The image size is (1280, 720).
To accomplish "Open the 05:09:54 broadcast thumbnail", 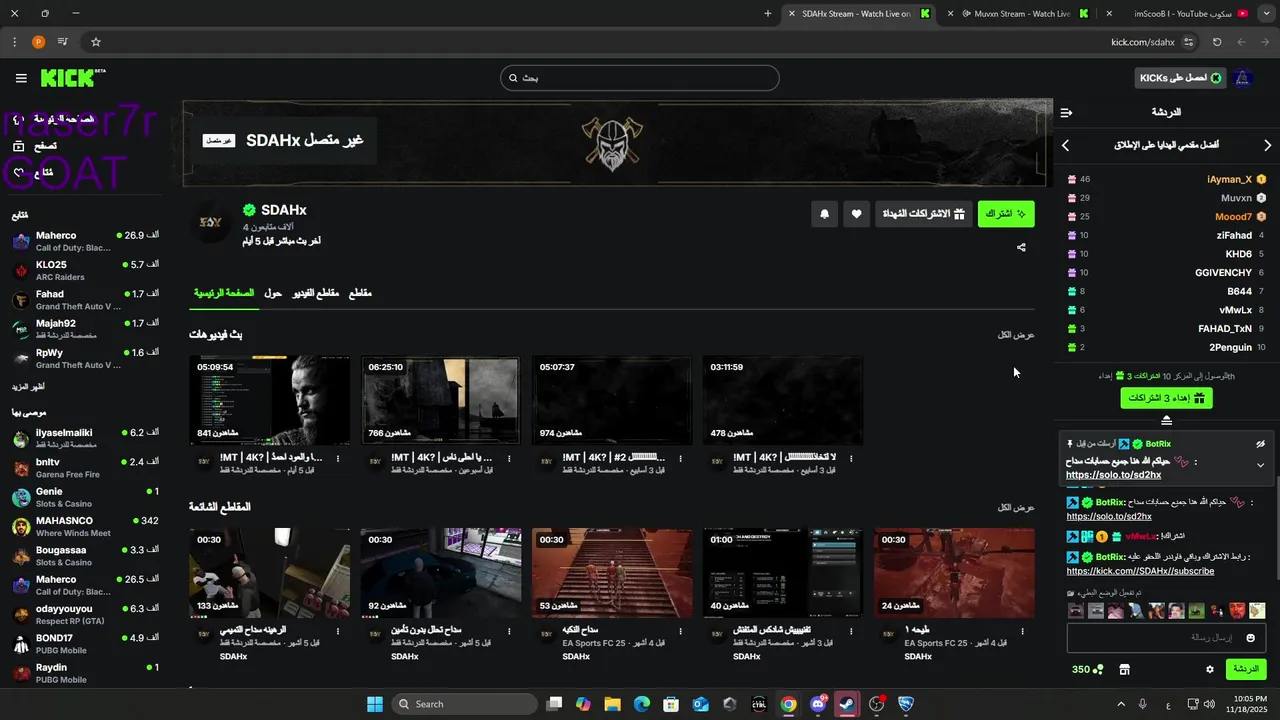I will pos(270,400).
